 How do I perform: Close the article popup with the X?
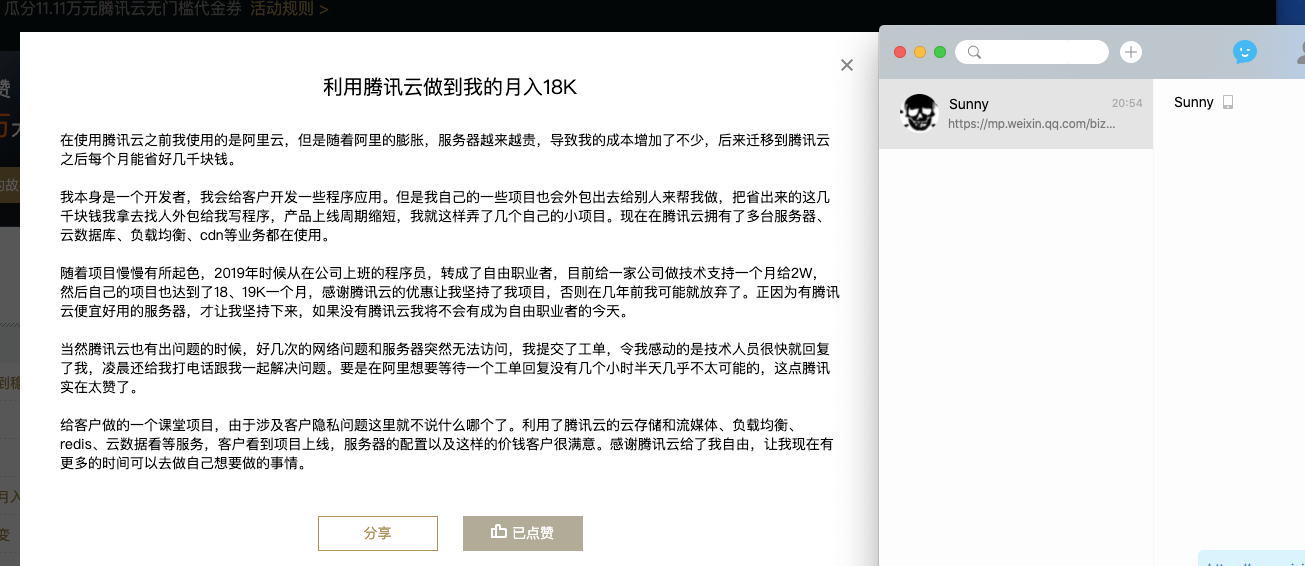point(847,65)
